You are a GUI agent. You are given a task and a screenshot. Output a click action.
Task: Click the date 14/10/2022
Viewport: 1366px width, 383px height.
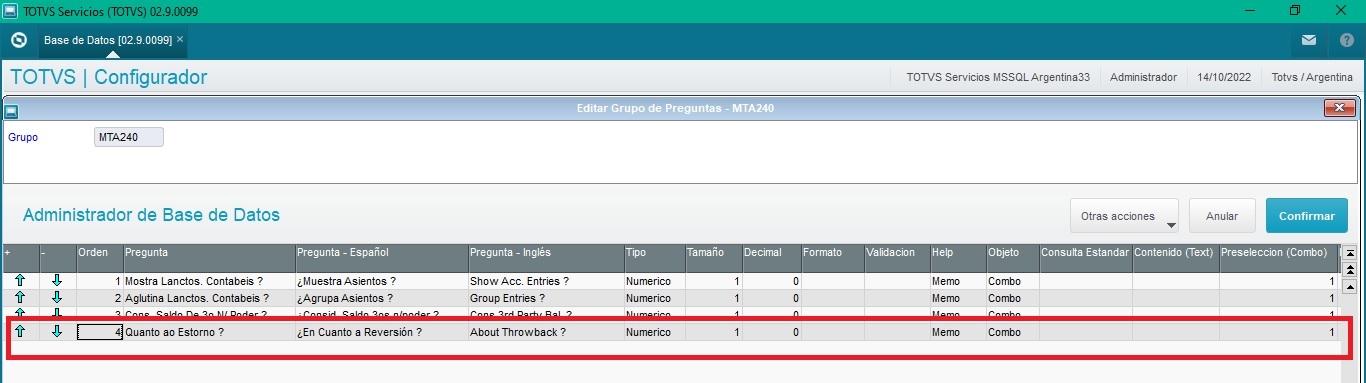pyautogui.click(x=1224, y=77)
